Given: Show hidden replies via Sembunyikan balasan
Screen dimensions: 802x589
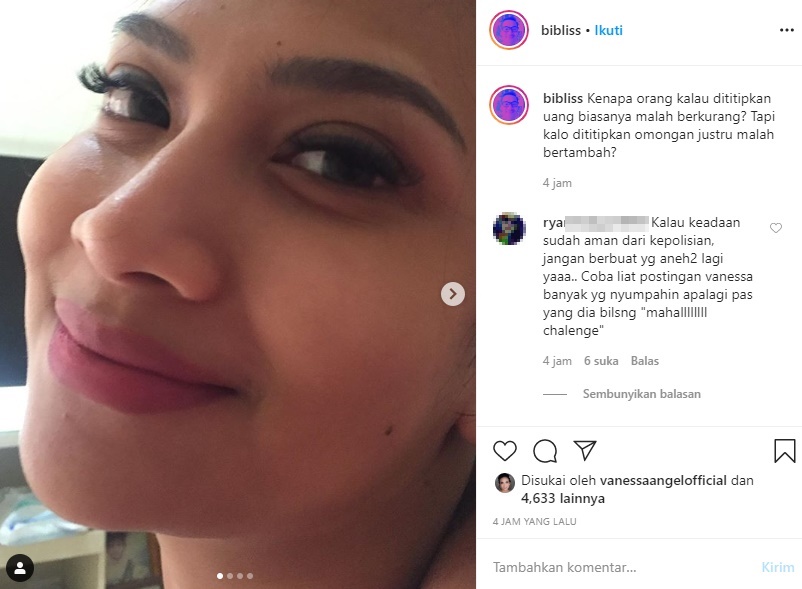Looking at the screenshot, I should click(x=638, y=394).
